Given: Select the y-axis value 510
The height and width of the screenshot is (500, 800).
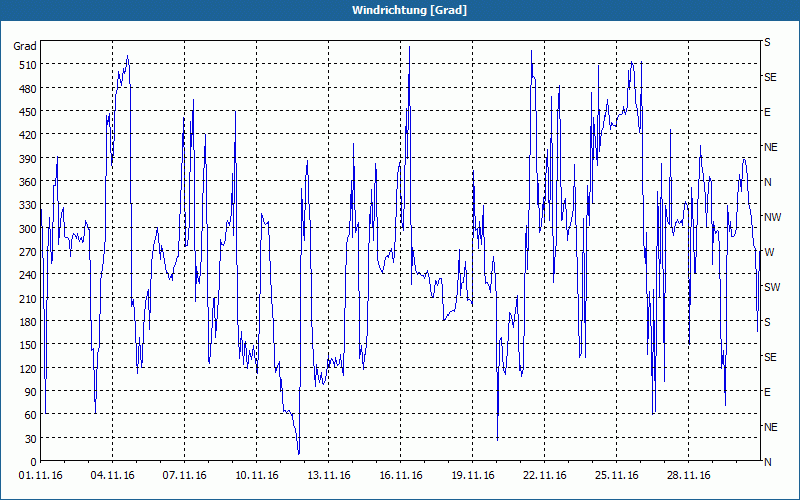Looking at the screenshot, I should (x=28, y=65).
